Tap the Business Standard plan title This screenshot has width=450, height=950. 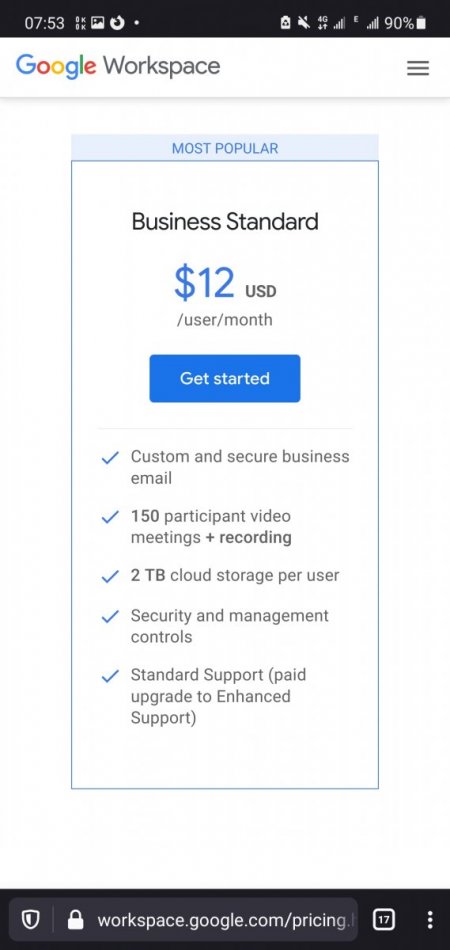click(225, 221)
